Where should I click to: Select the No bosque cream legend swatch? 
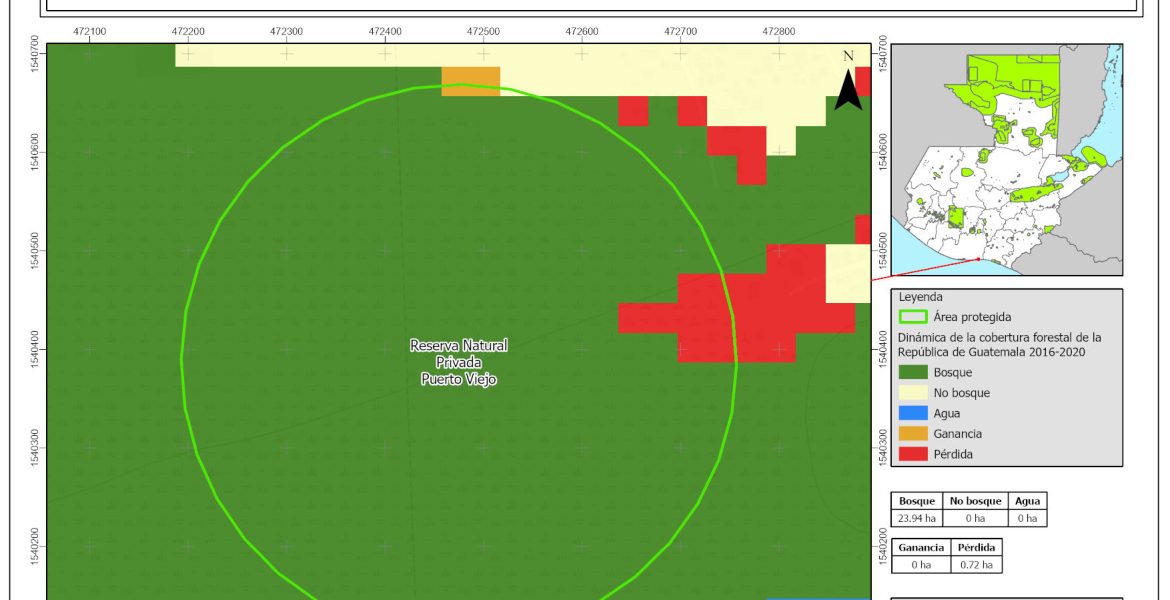912,393
